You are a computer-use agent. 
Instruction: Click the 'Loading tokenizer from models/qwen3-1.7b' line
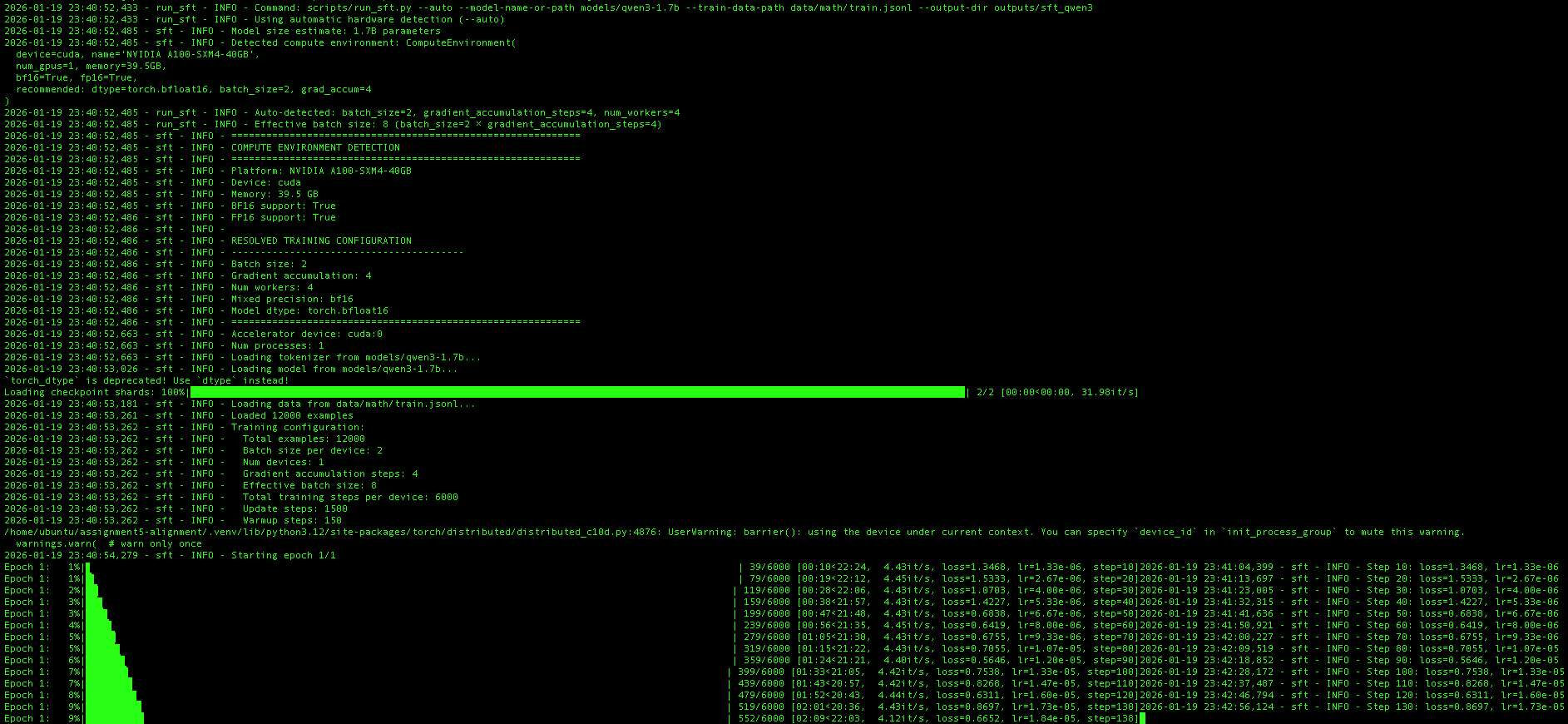[355, 357]
